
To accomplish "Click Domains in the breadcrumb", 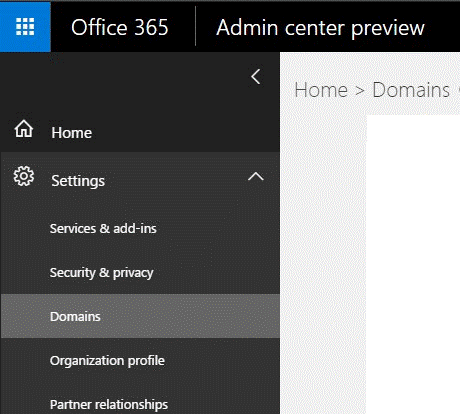I will [x=411, y=90].
